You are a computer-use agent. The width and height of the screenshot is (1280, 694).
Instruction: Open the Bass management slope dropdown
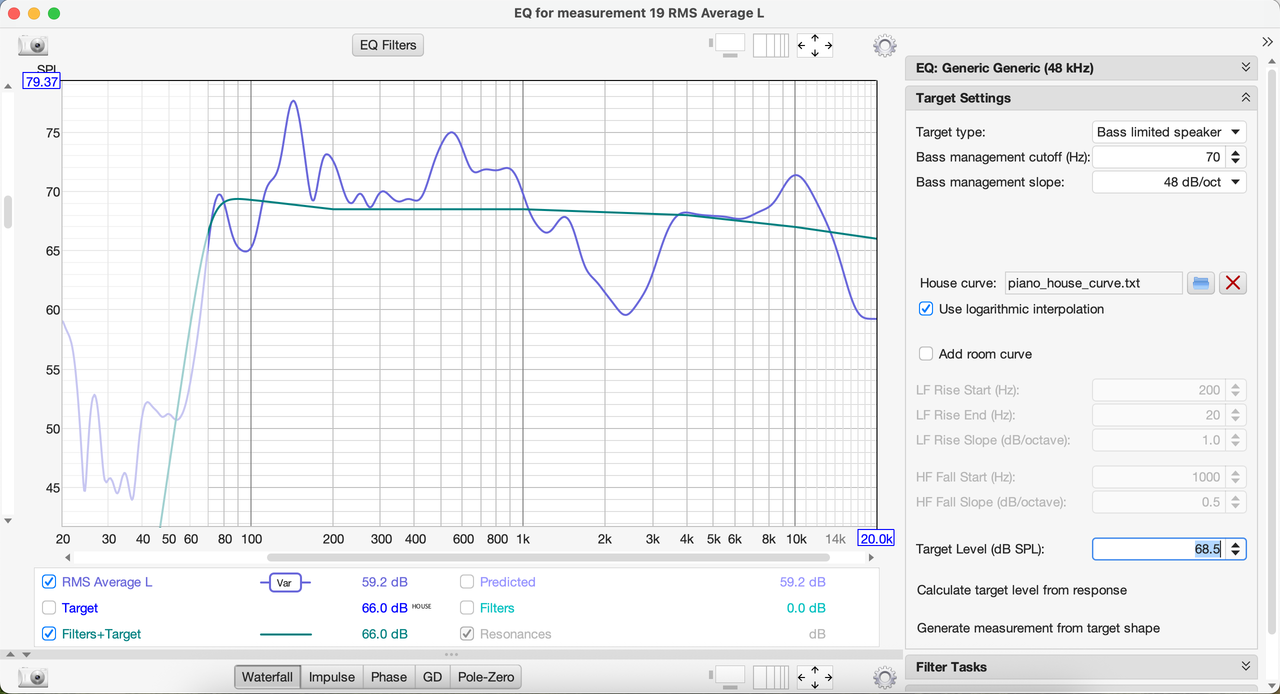pyautogui.click(x=1169, y=182)
